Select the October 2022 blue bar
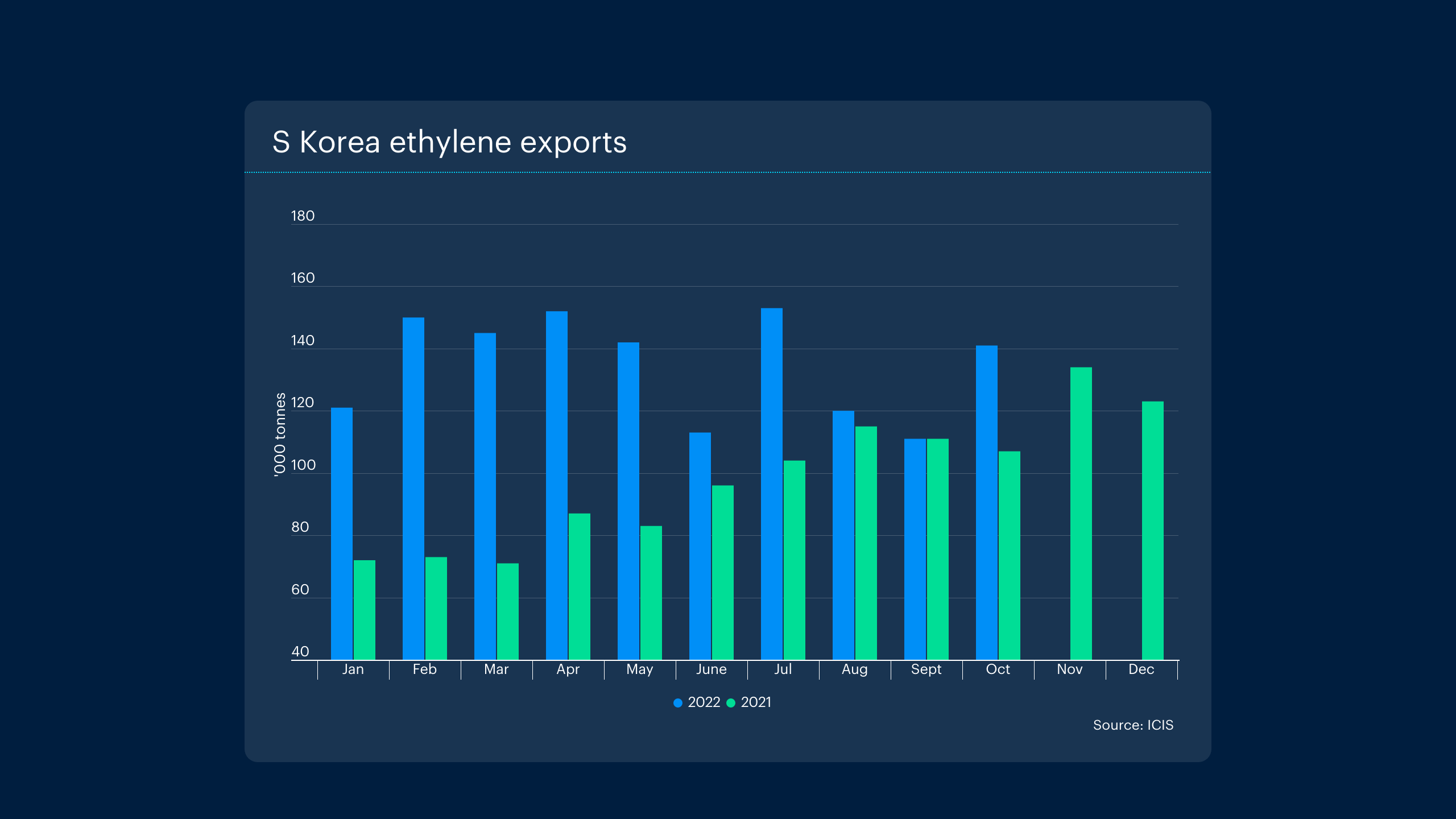 tap(986, 502)
